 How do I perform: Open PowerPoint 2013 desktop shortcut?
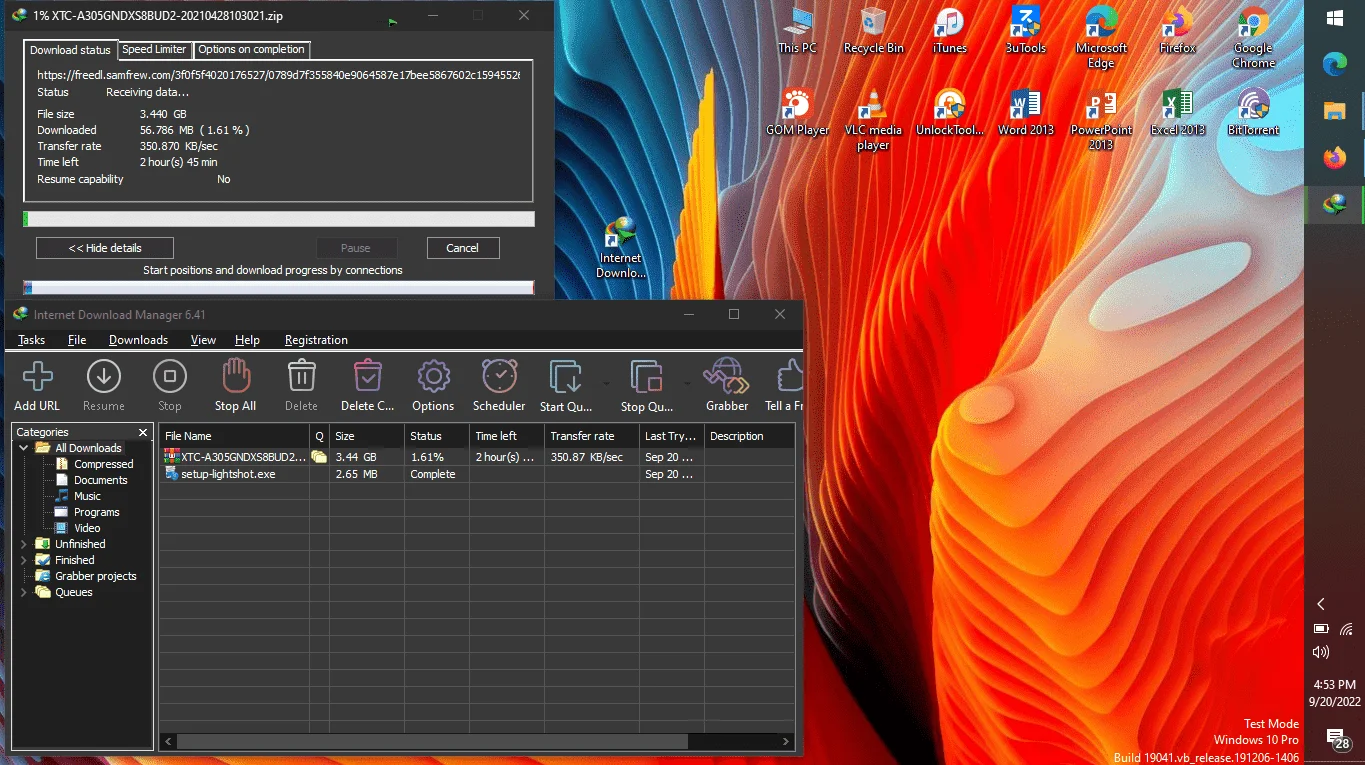coord(1101,119)
